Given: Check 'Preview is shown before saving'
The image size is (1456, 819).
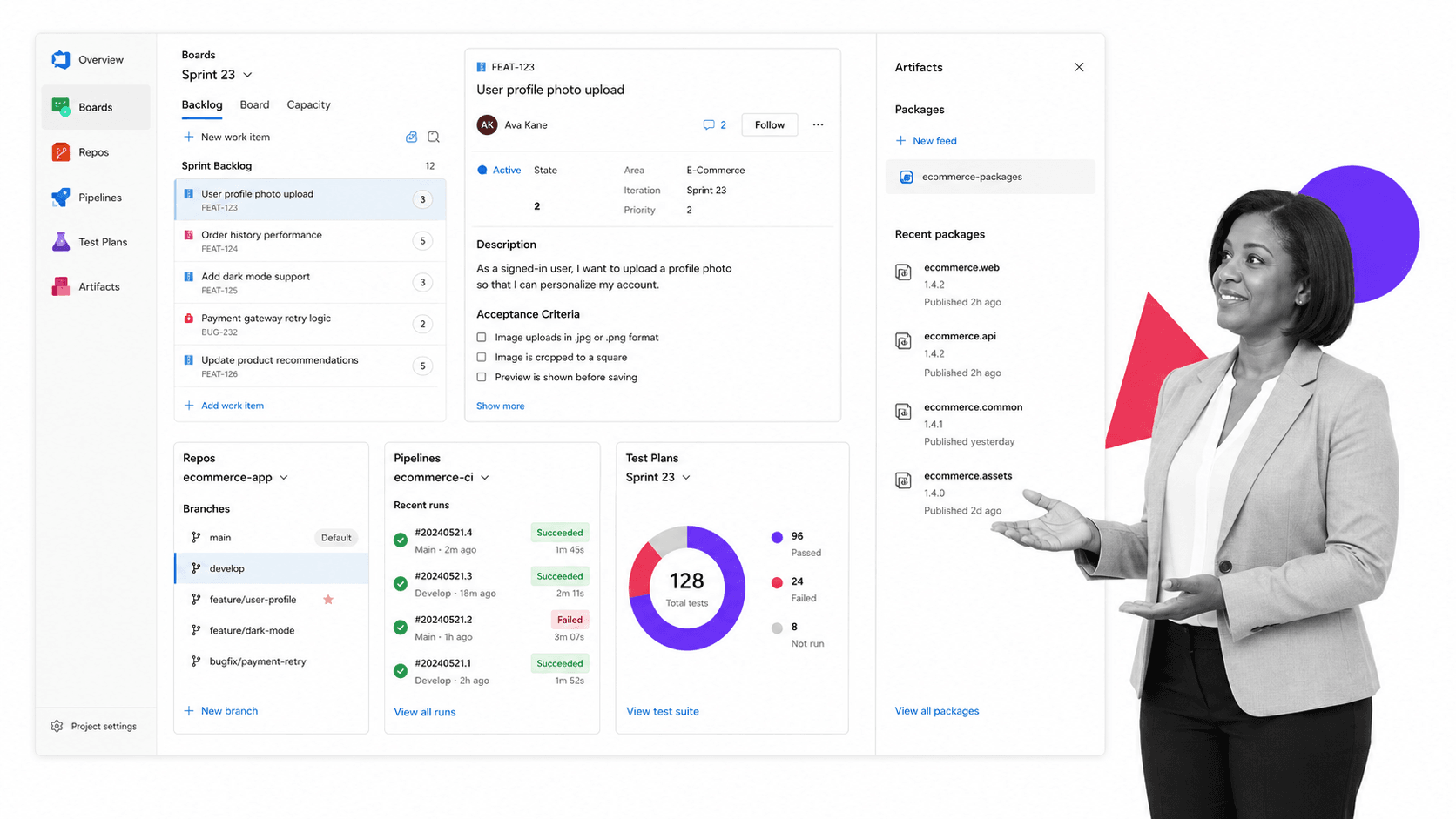Looking at the screenshot, I should click(482, 377).
